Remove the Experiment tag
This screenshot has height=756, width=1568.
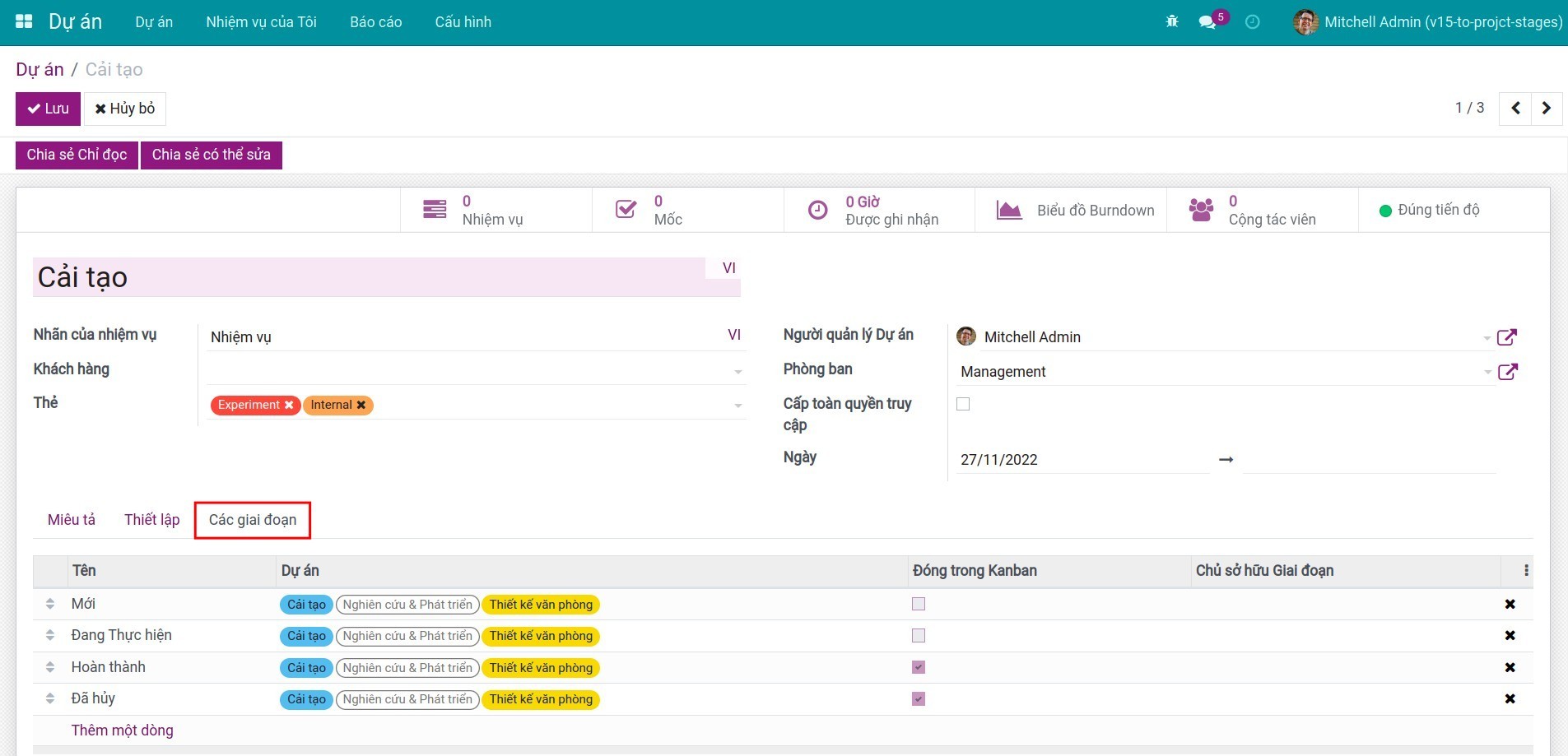coord(289,406)
